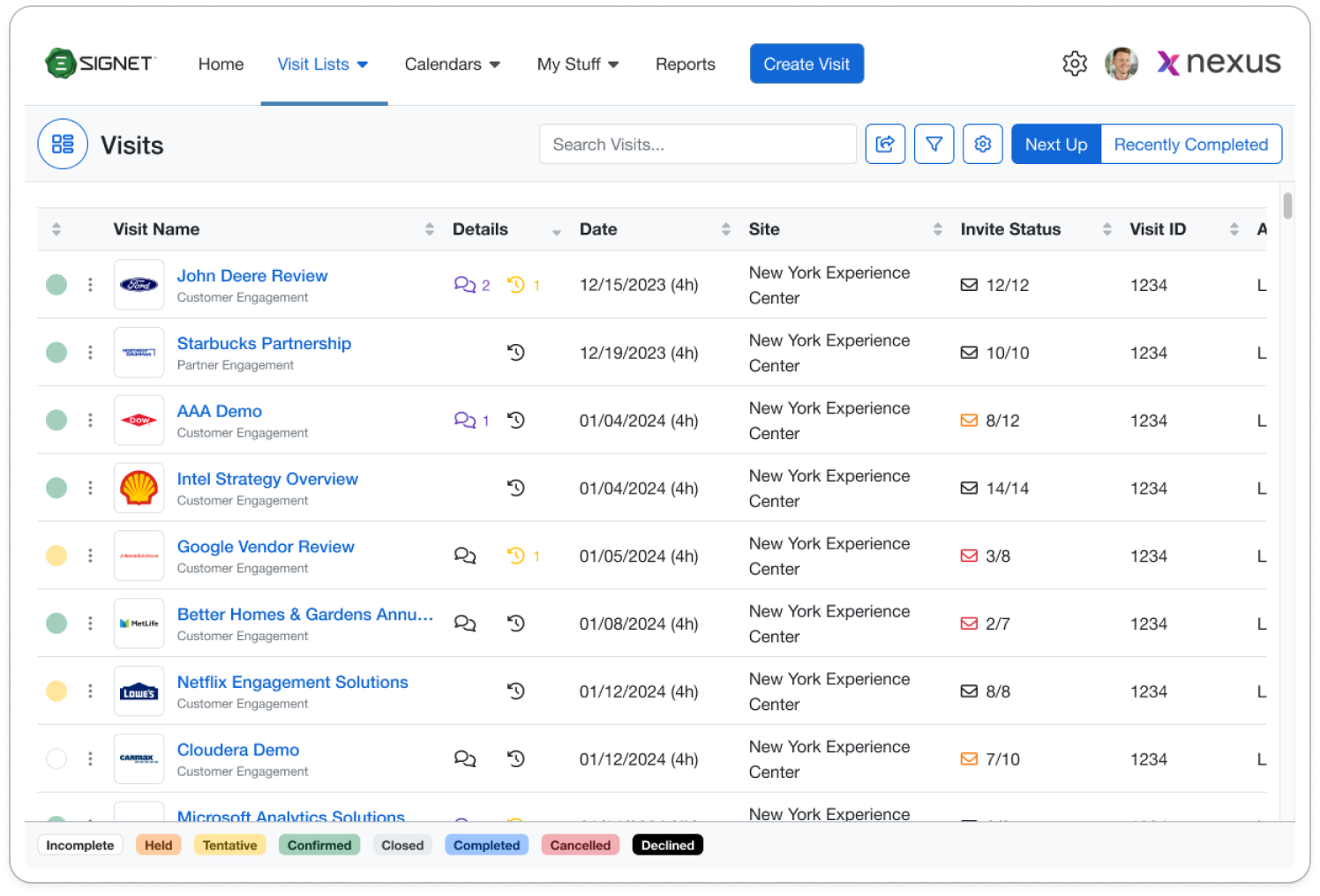The height and width of the screenshot is (896, 1320).
Task: Sort by Visit Name column
Action: [430, 229]
